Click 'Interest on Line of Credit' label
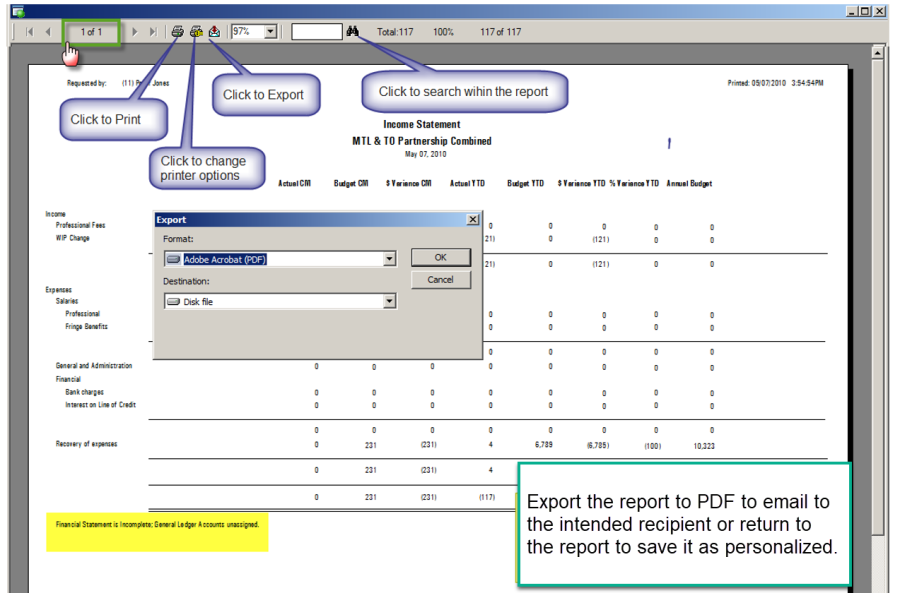Viewport: 900px width, 593px height. (100, 405)
